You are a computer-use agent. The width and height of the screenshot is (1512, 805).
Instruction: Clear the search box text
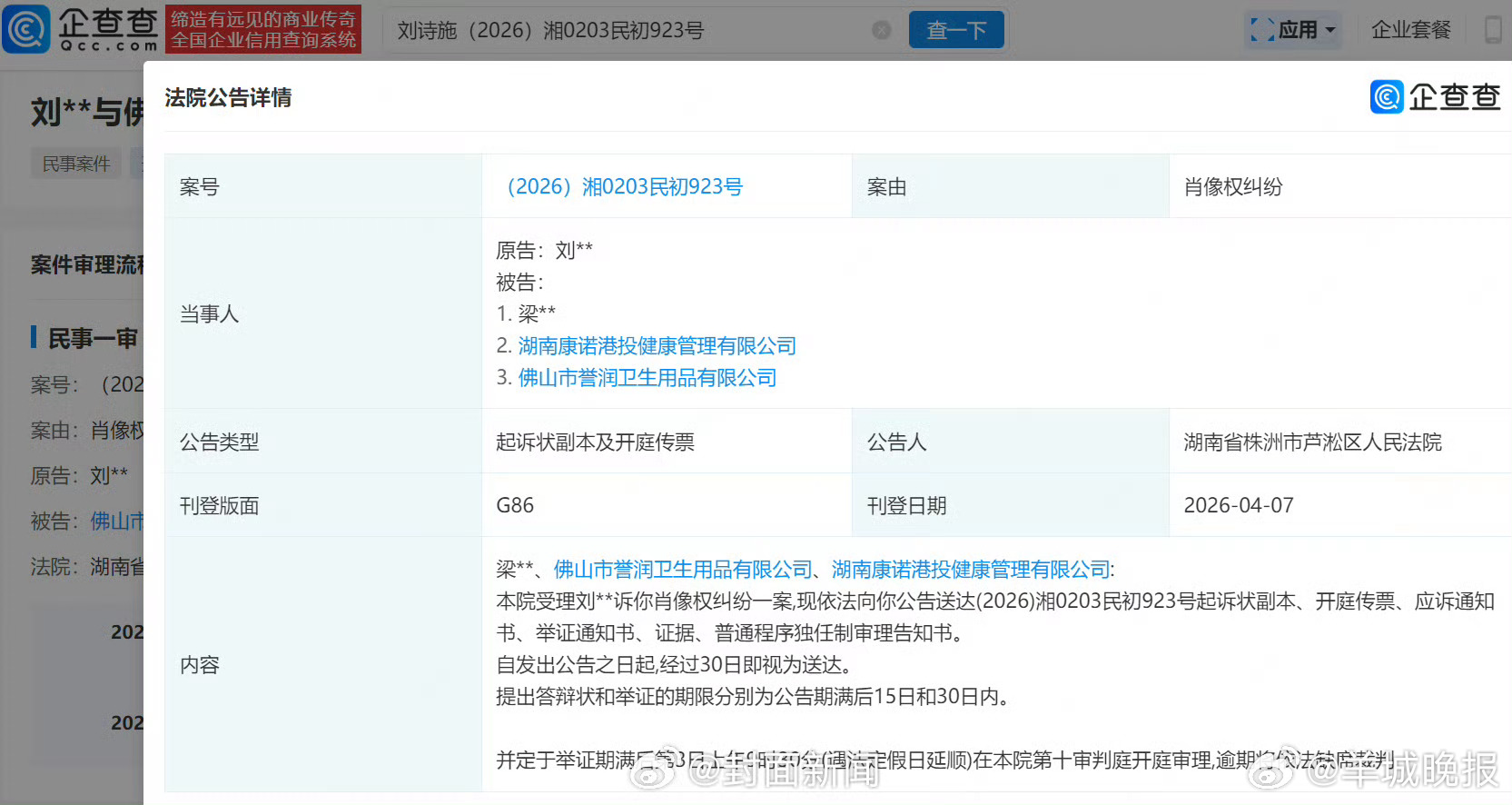(881, 30)
